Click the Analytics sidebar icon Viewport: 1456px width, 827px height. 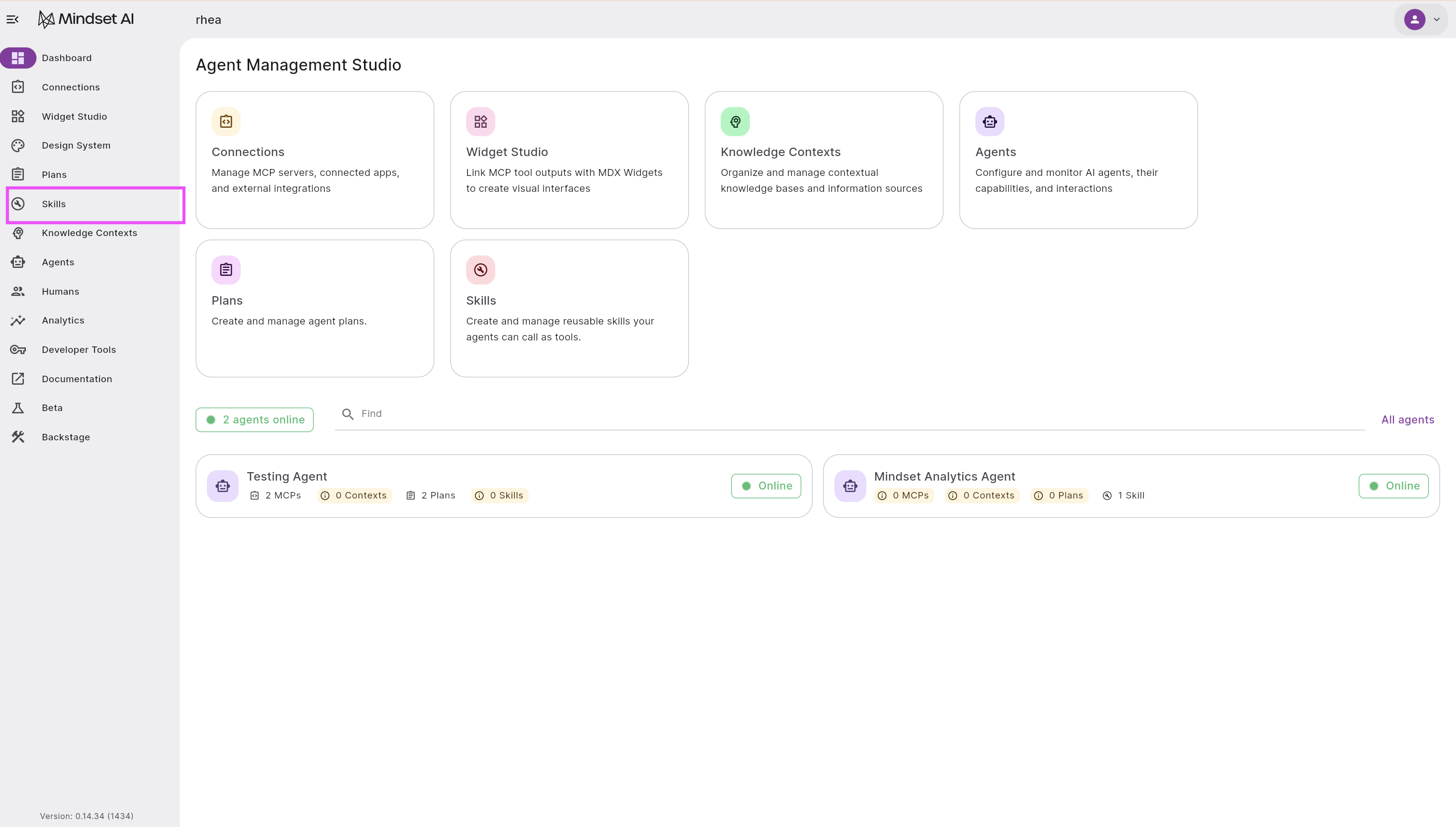(18, 321)
